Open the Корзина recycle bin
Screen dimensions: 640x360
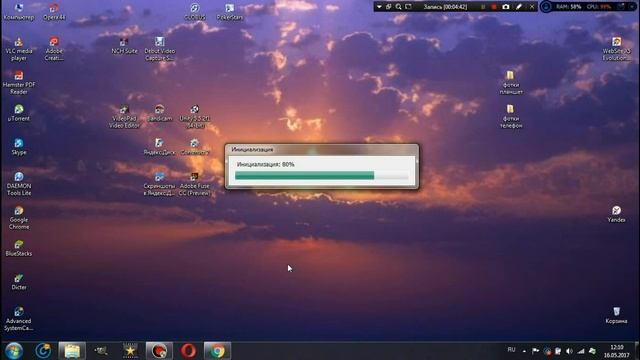tap(616, 316)
